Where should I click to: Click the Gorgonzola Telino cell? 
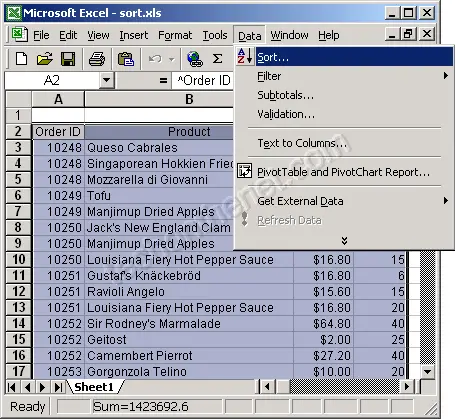189,371
